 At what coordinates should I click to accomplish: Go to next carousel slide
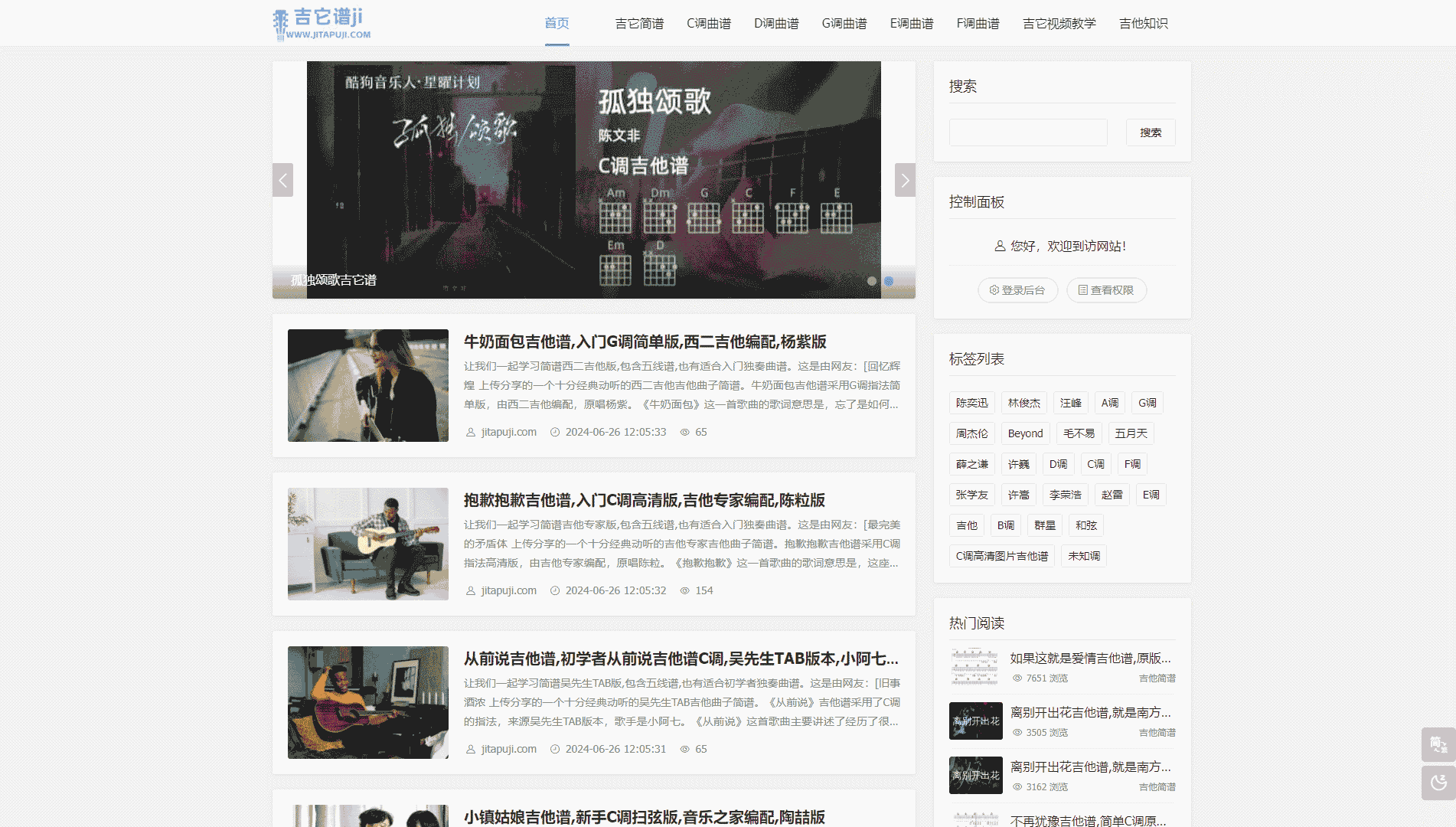click(x=905, y=180)
